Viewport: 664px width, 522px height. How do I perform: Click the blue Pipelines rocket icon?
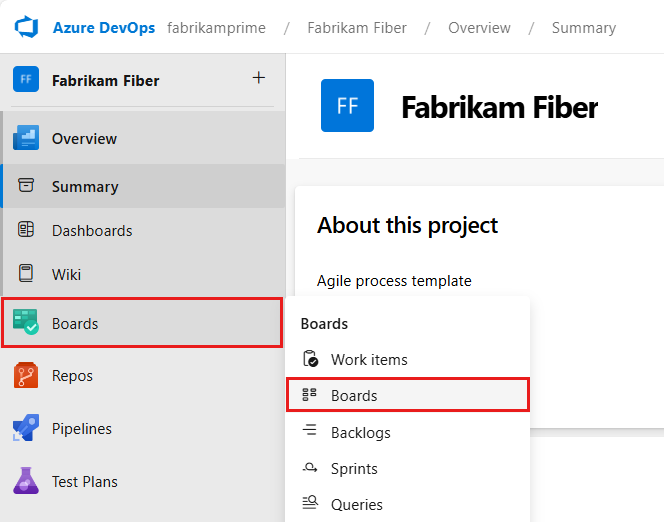pyautogui.click(x=26, y=428)
